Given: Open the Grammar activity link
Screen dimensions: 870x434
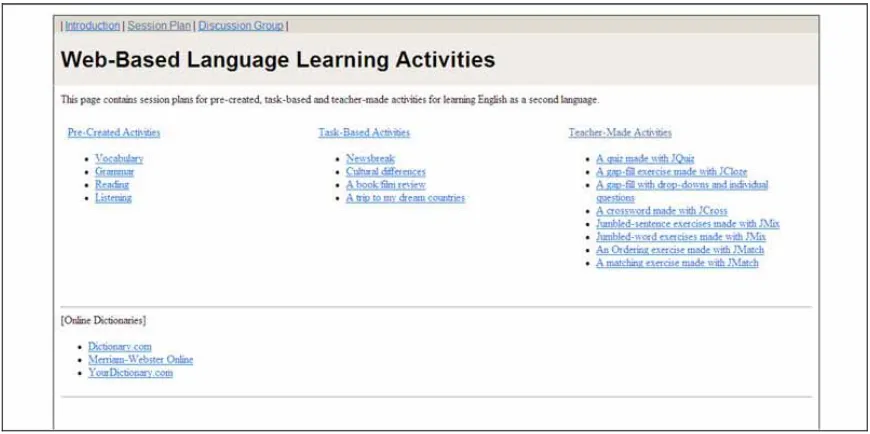Looking at the screenshot, I should coord(114,171).
